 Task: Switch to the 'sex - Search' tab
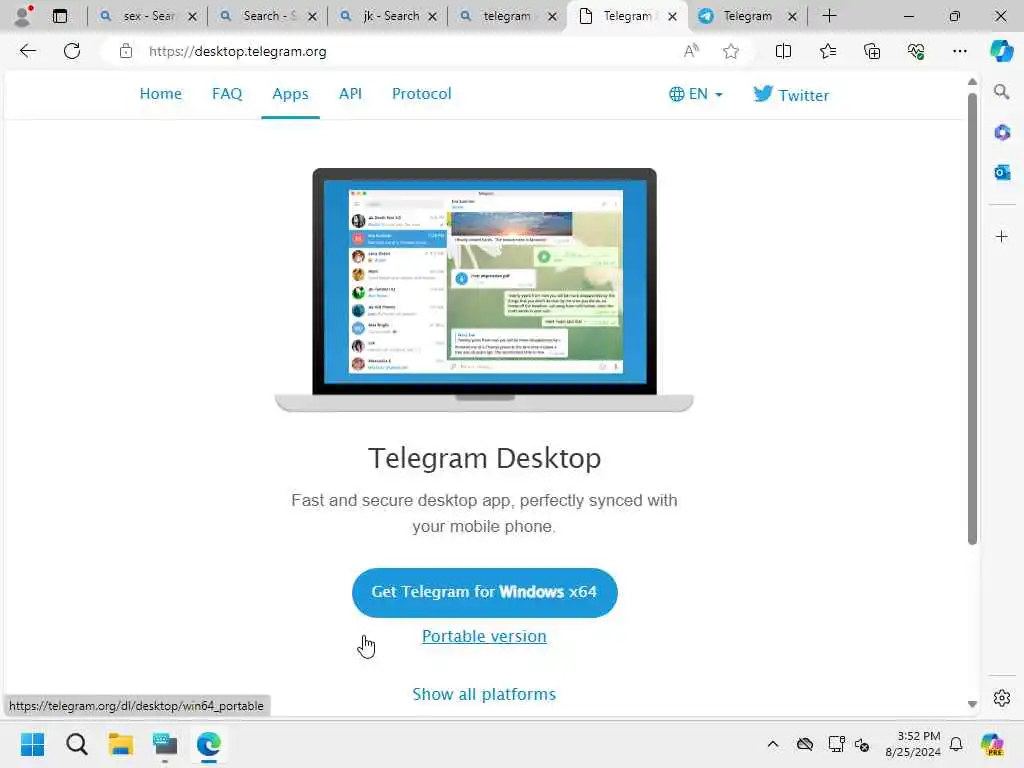point(148,16)
